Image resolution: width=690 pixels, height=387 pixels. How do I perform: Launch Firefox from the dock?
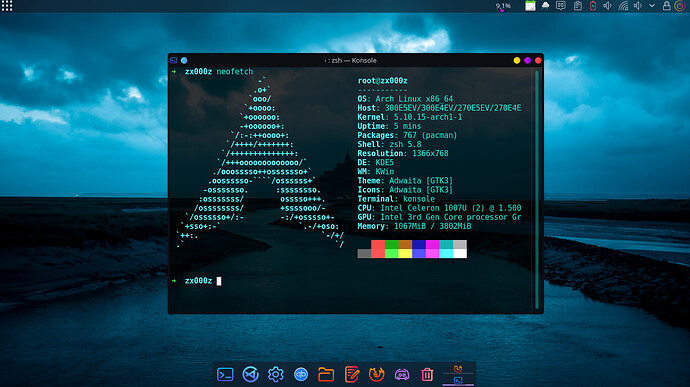point(377,375)
